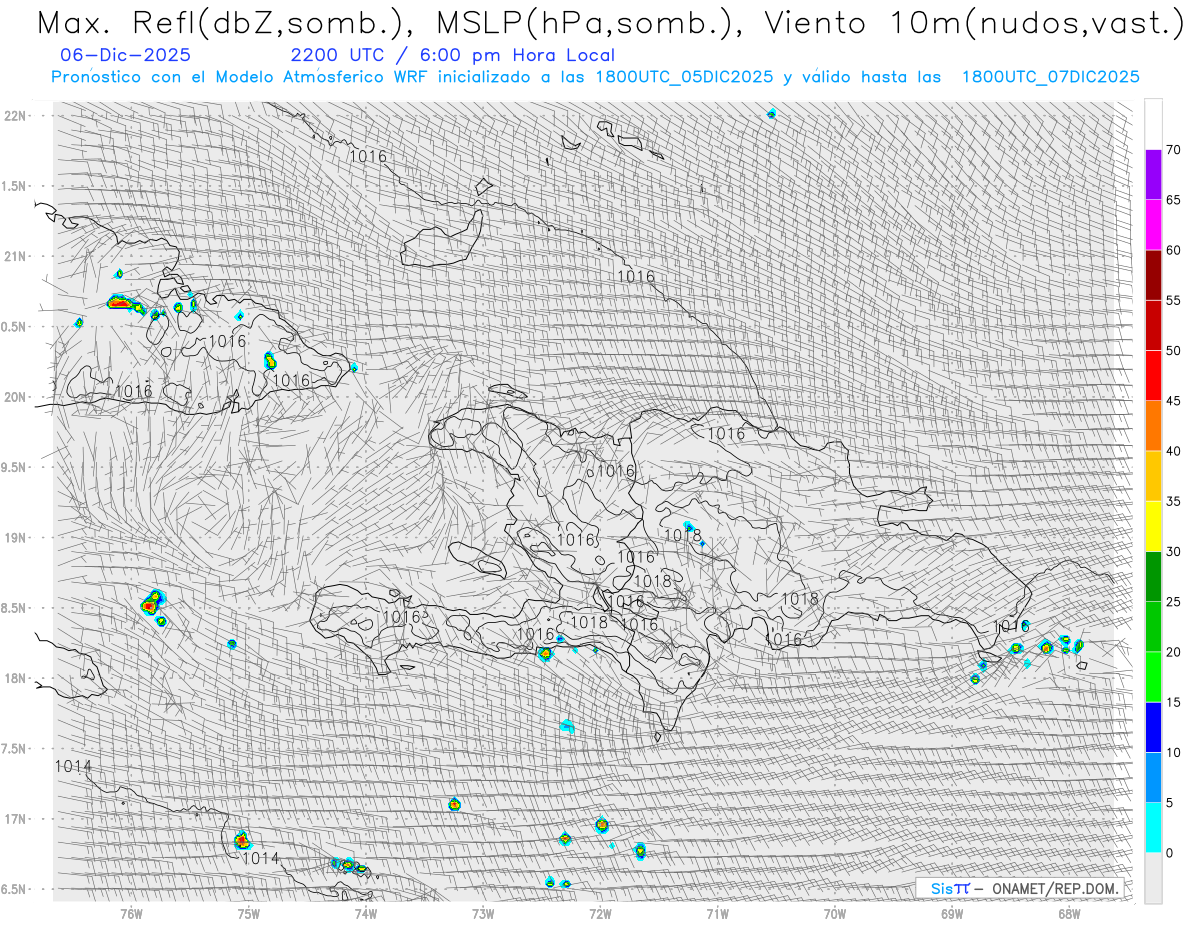This screenshot has width=1200, height=927.
Task: Click the 30 value on the color scale
Action: (1173, 551)
